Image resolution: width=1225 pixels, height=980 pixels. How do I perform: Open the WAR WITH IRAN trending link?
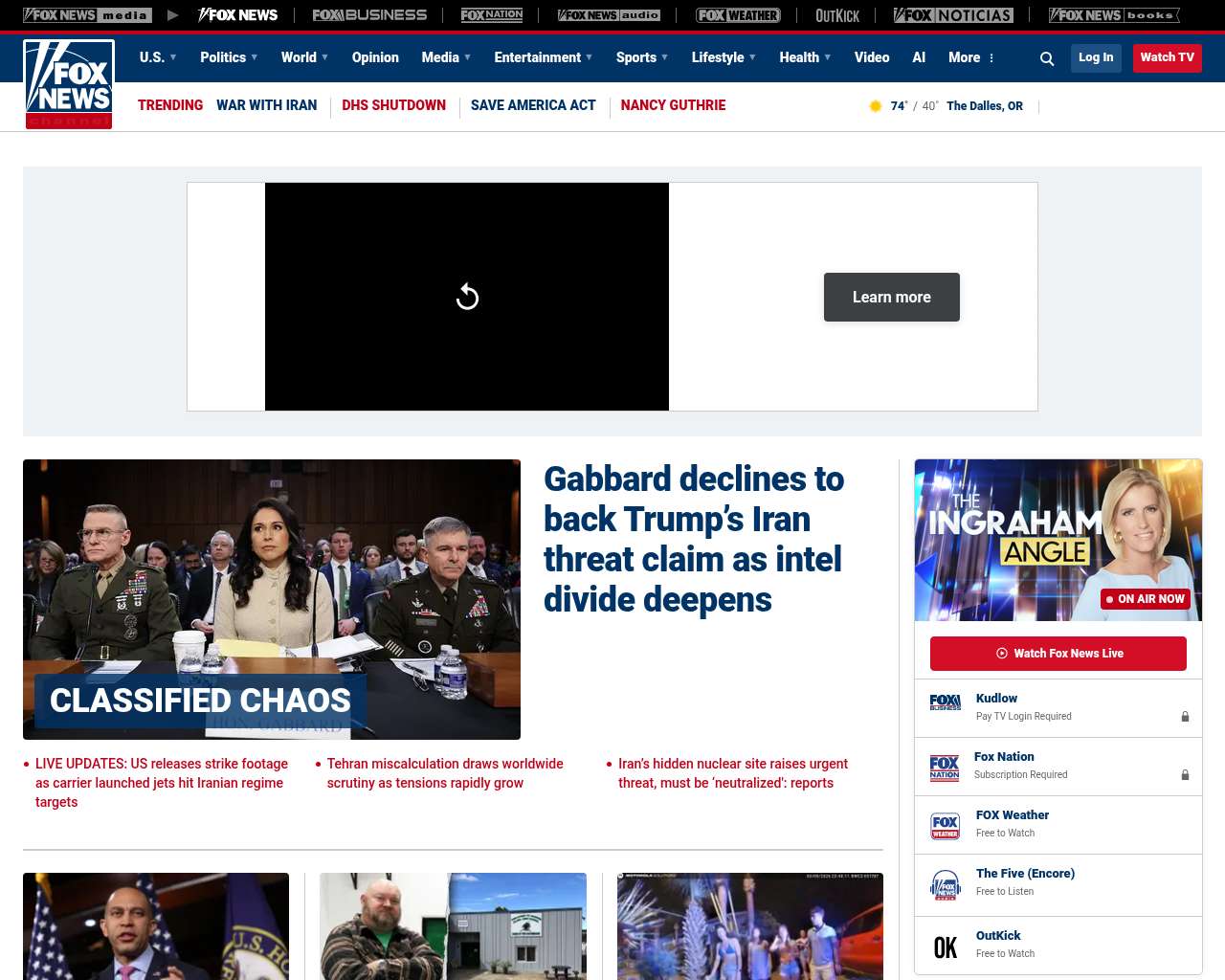pyautogui.click(x=266, y=105)
